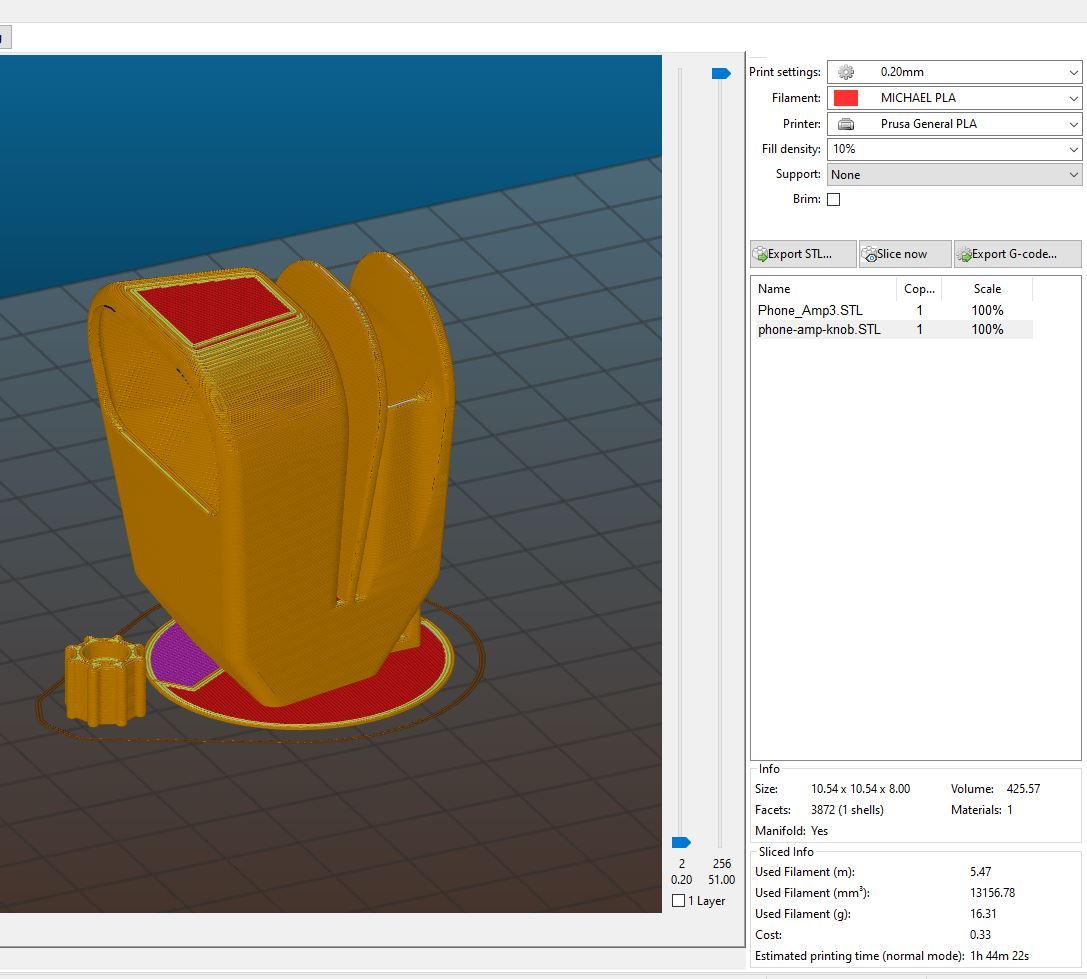The width and height of the screenshot is (1087, 979).
Task: Click the Scale column header
Action: click(987, 289)
